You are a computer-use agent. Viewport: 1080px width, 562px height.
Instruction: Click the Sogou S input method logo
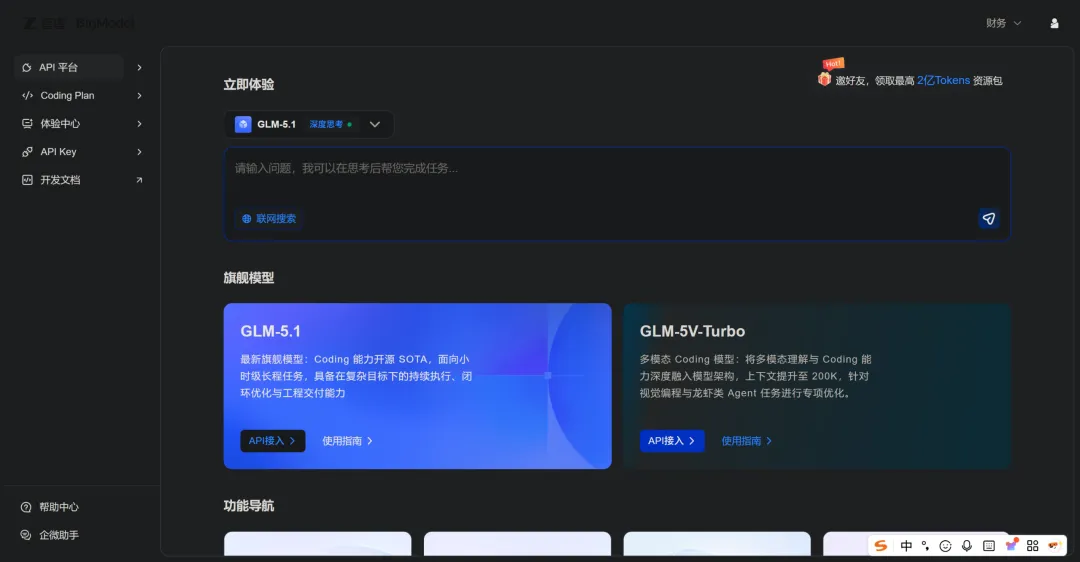coord(881,545)
